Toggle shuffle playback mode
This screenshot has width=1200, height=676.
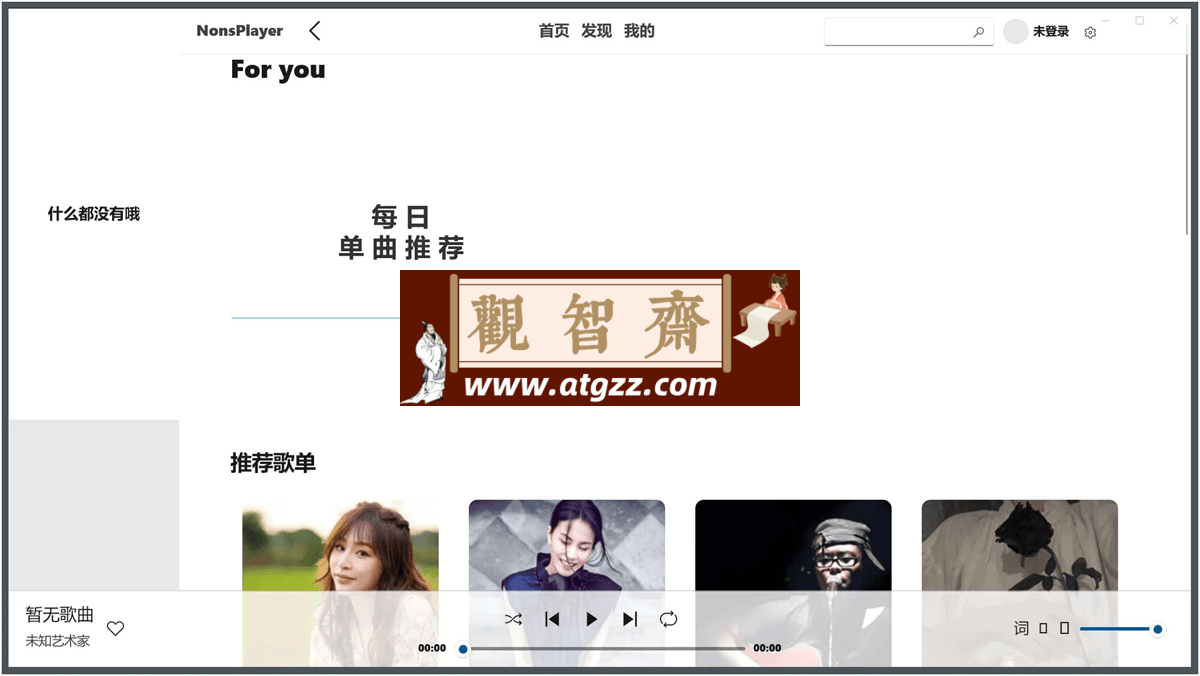click(x=513, y=619)
